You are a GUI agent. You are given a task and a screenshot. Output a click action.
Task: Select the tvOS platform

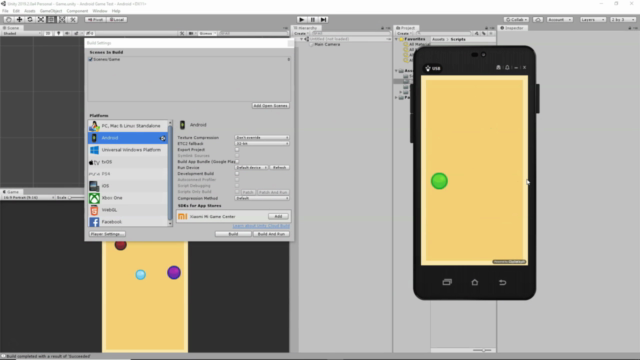point(128,162)
